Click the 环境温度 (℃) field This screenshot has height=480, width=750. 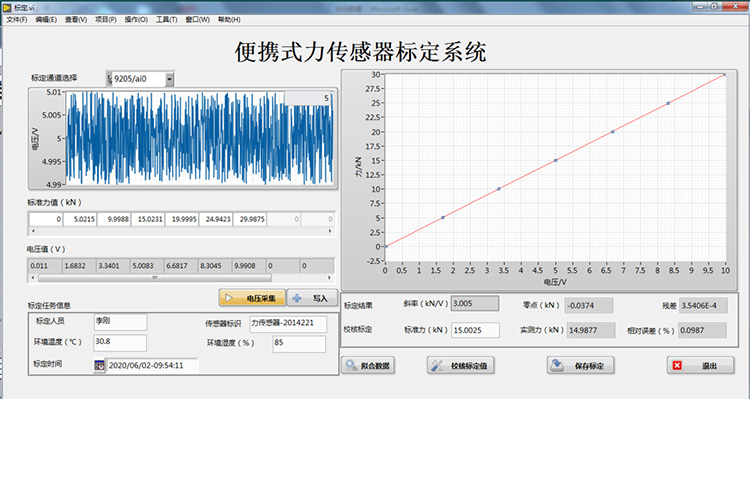[119, 342]
